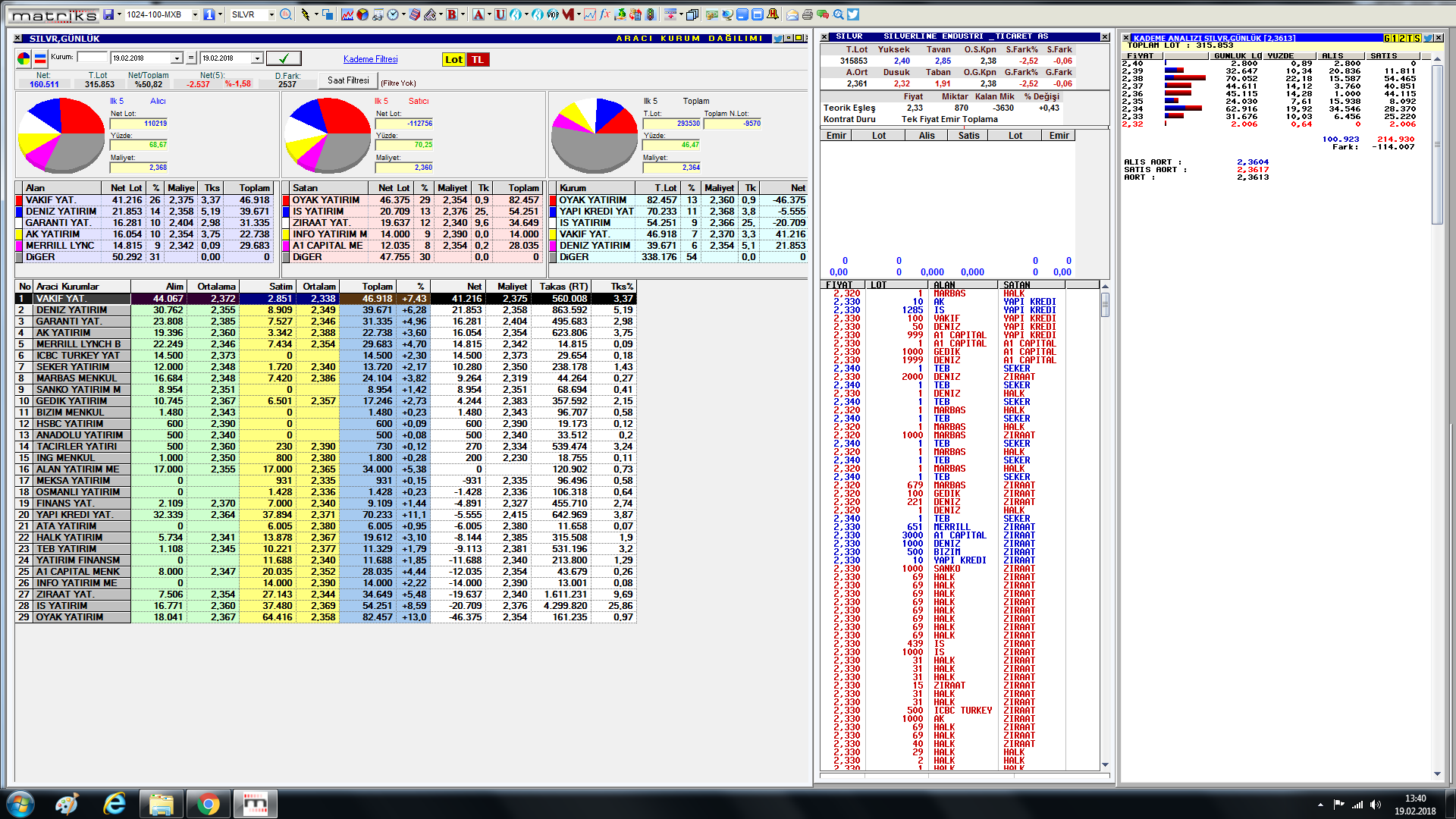Select the VAKIF YAT. row in broker table
This screenshot has width=1456, height=819.
click(326, 299)
